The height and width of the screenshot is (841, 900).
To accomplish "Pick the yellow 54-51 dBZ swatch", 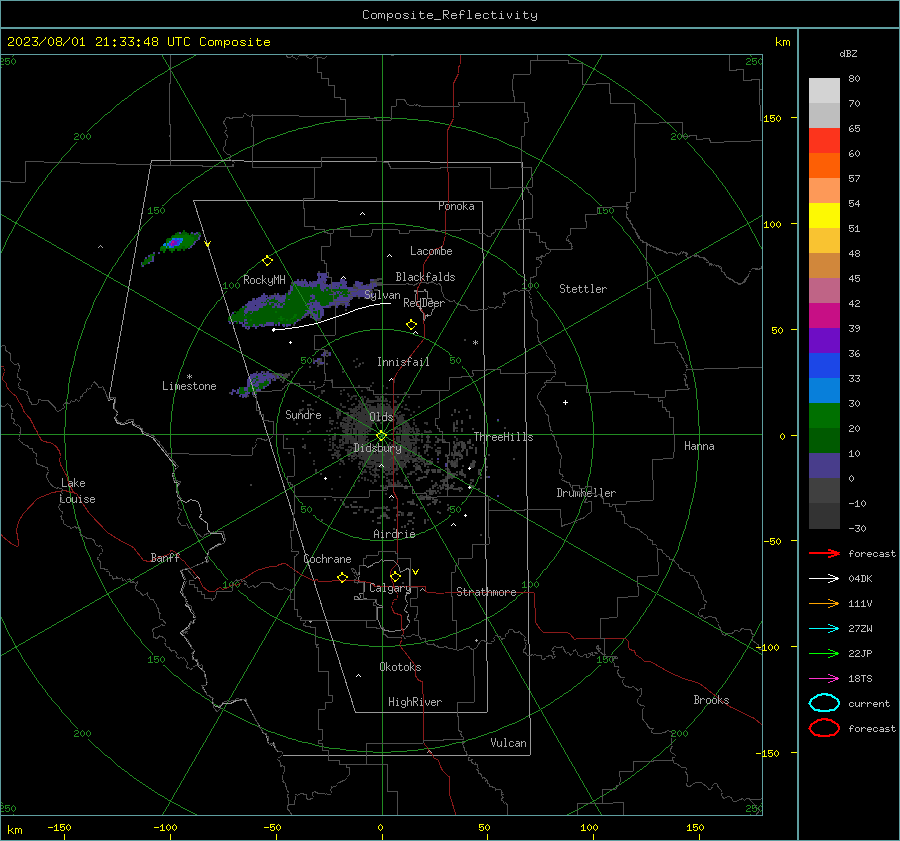I will 824,215.
